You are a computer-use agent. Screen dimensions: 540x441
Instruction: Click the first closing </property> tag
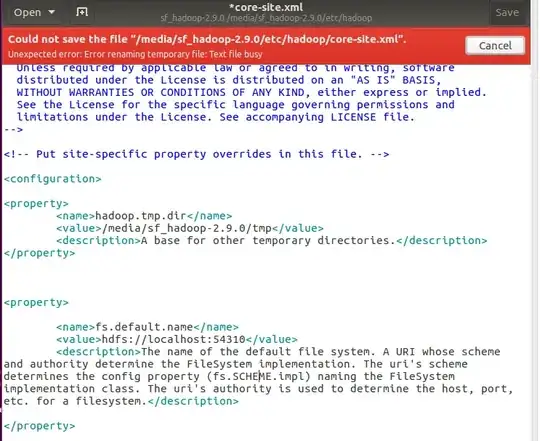[40, 253]
